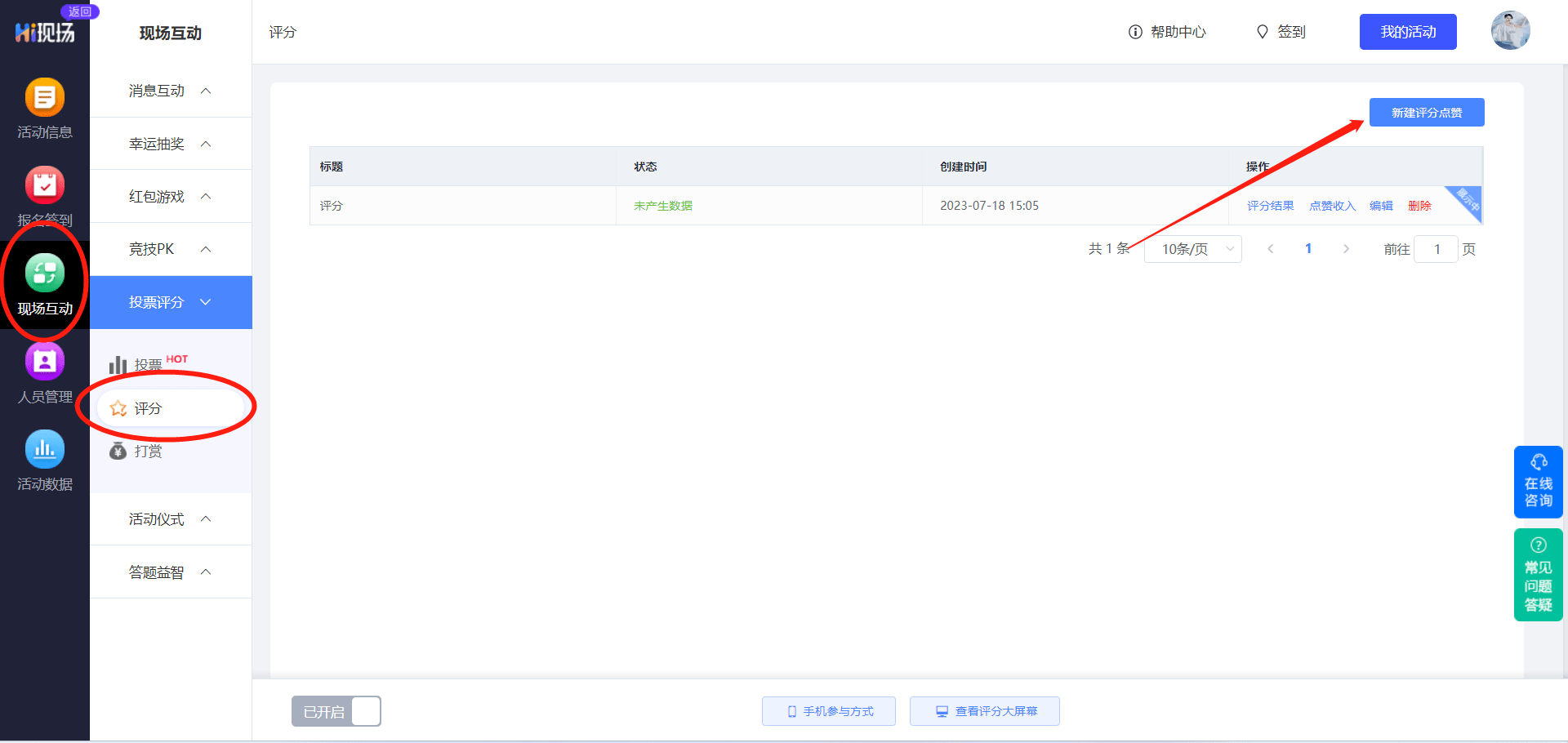Open the 报名签到 calendar icon
The width and height of the screenshot is (1568, 743).
tap(45, 185)
